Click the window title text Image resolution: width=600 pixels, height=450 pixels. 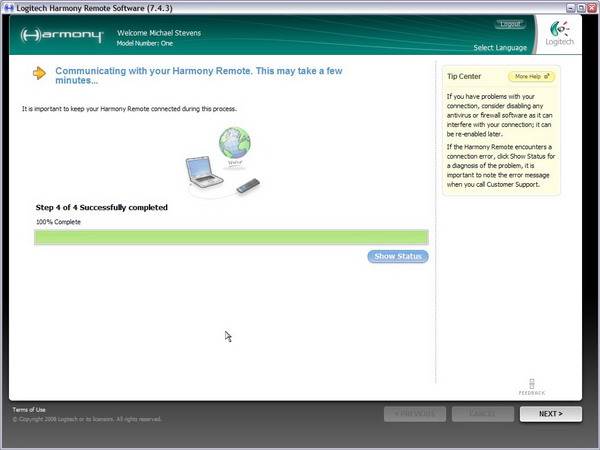click(x=94, y=8)
